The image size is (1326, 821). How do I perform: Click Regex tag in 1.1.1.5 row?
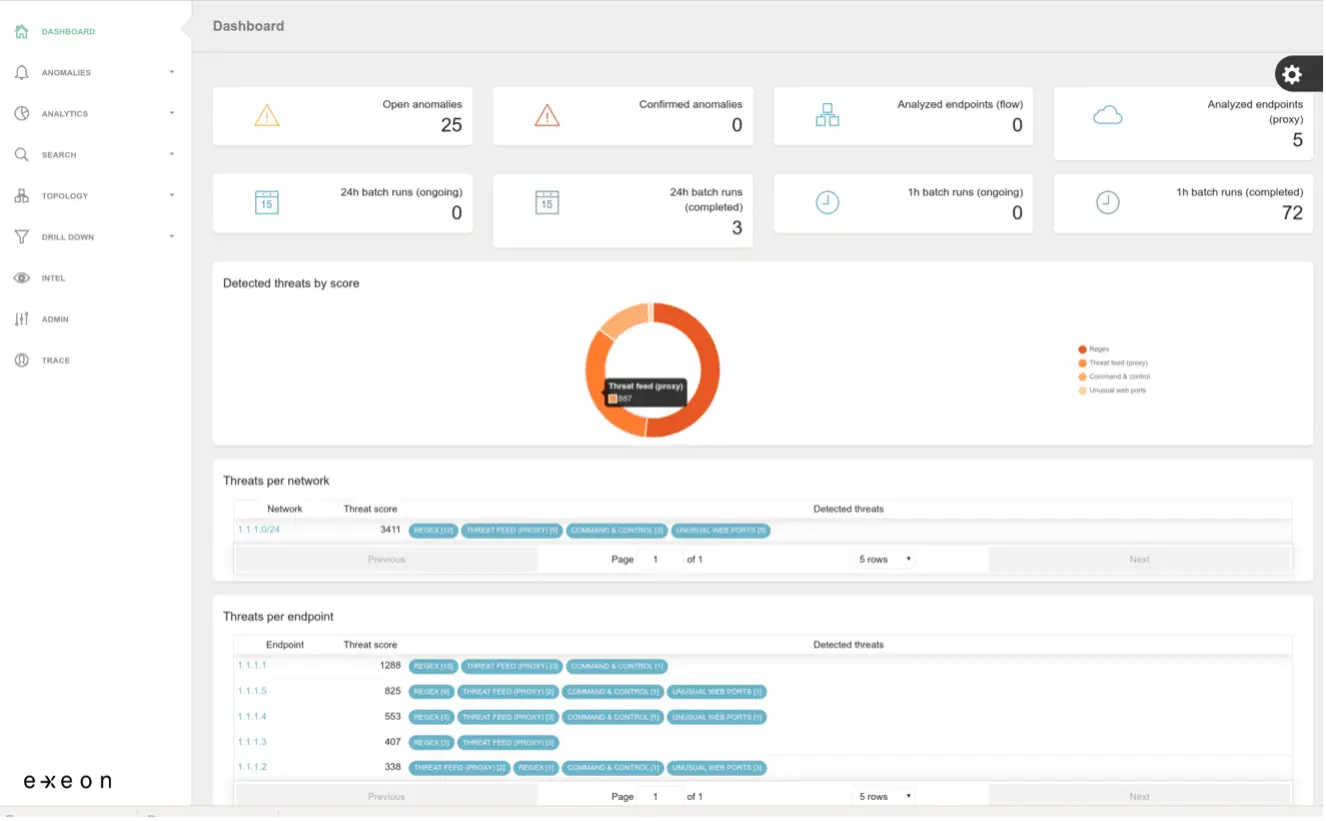tap(431, 692)
